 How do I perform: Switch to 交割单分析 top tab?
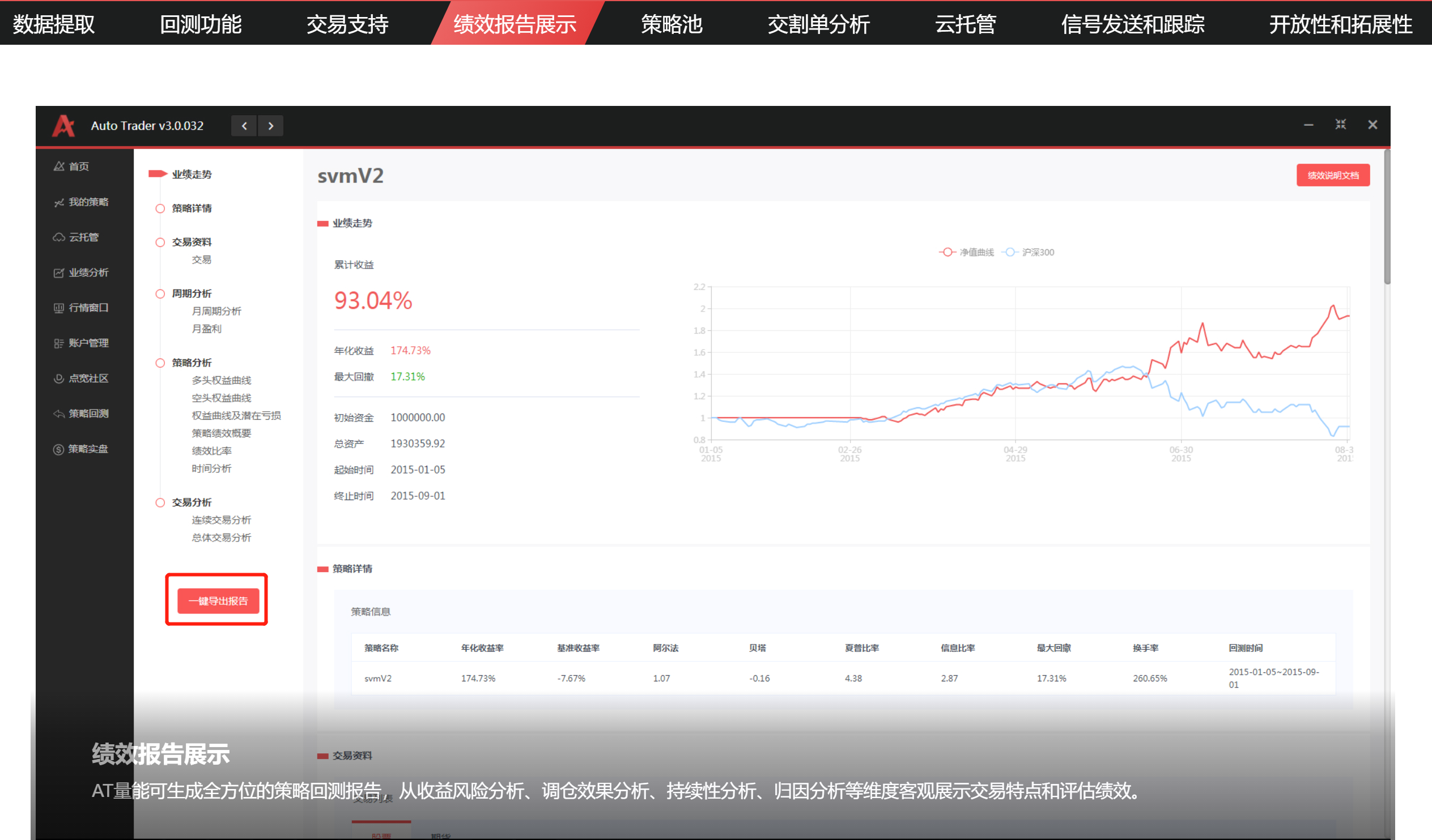click(x=818, y=24)
